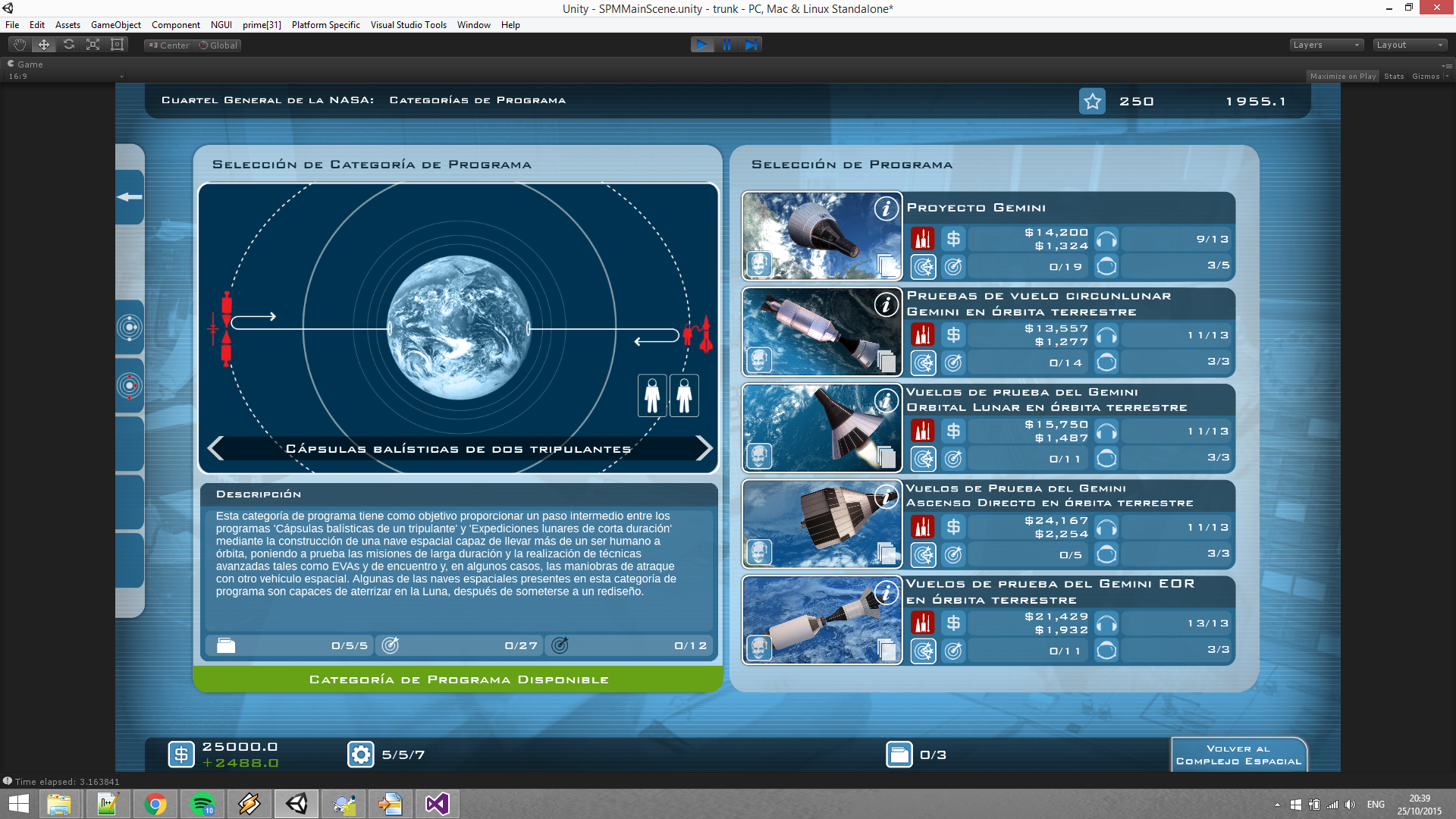Click the folder icon beside 0/3
This screenshot has height=819, width=1456.
(x=899, y=755)
